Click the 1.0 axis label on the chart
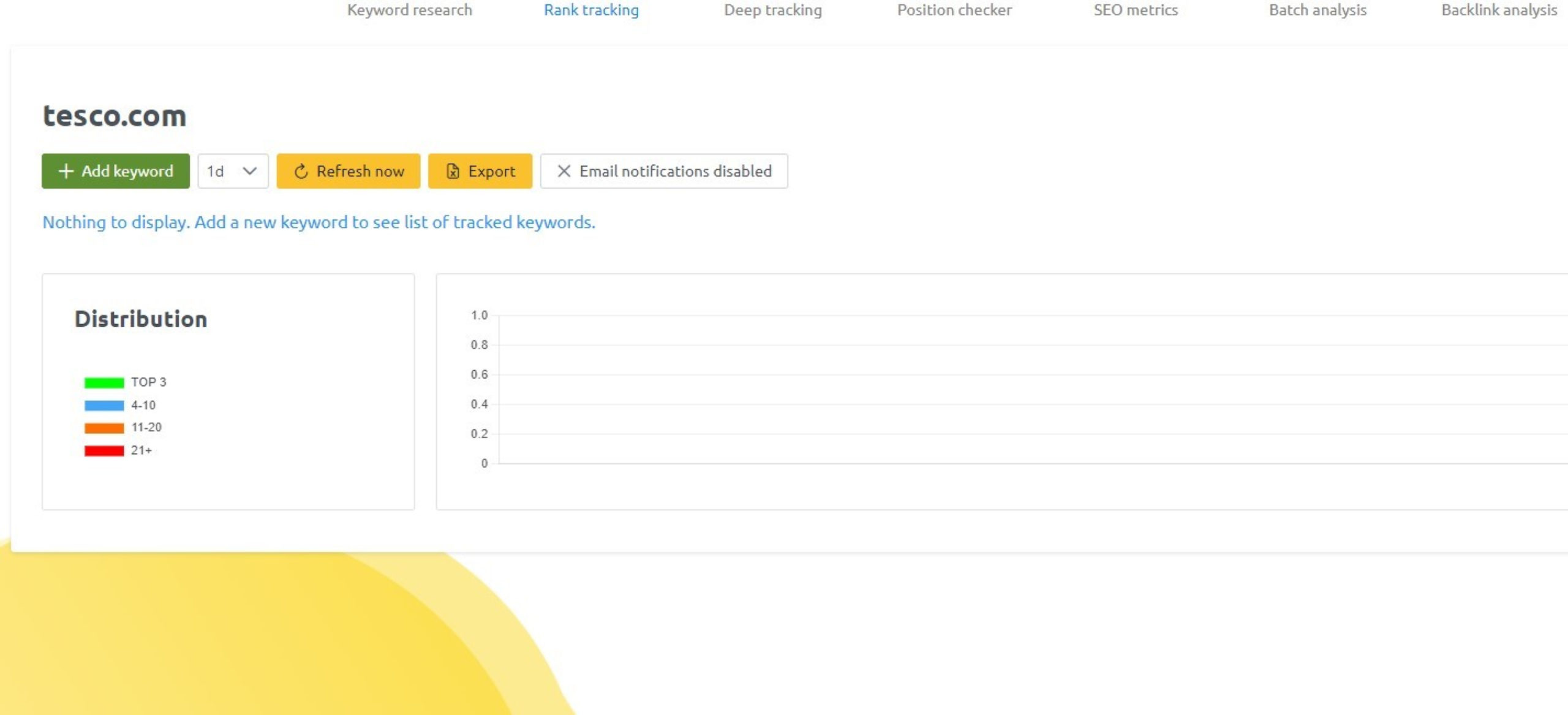This screenshot has height=715, width=1568. (x=479, y=315)
